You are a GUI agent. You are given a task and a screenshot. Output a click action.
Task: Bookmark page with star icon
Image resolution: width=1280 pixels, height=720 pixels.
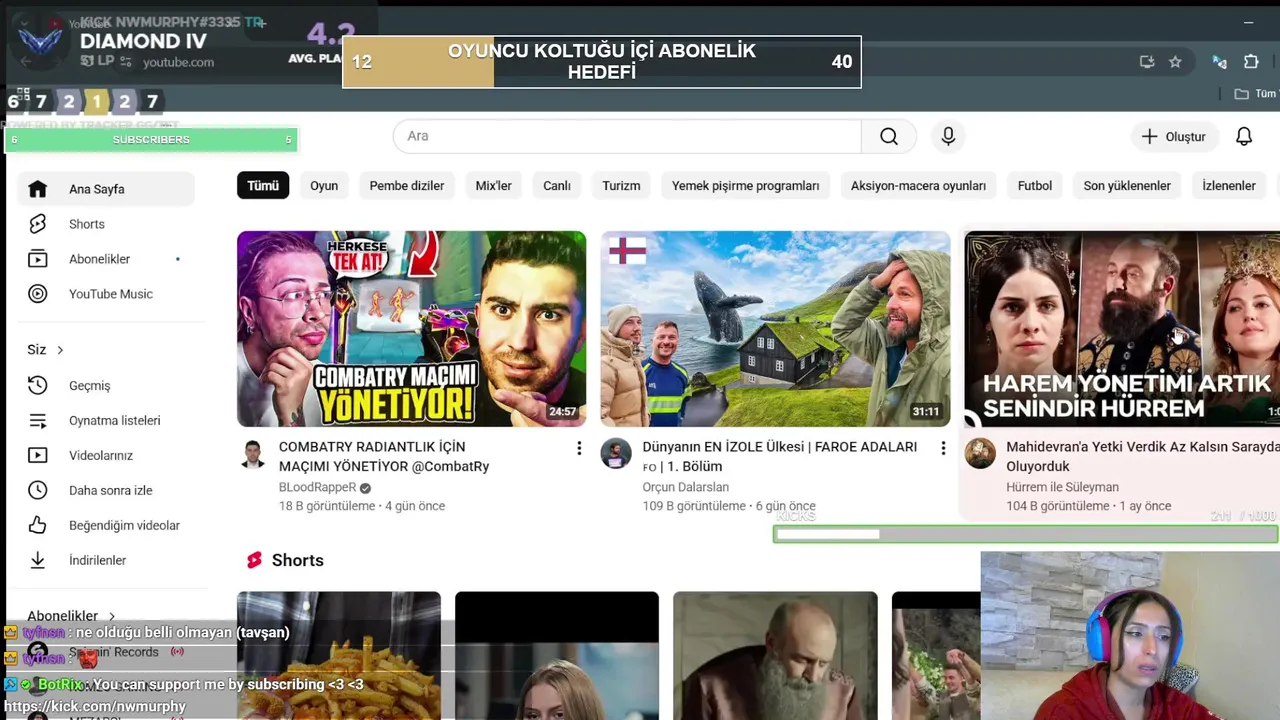coord(1175,62)
